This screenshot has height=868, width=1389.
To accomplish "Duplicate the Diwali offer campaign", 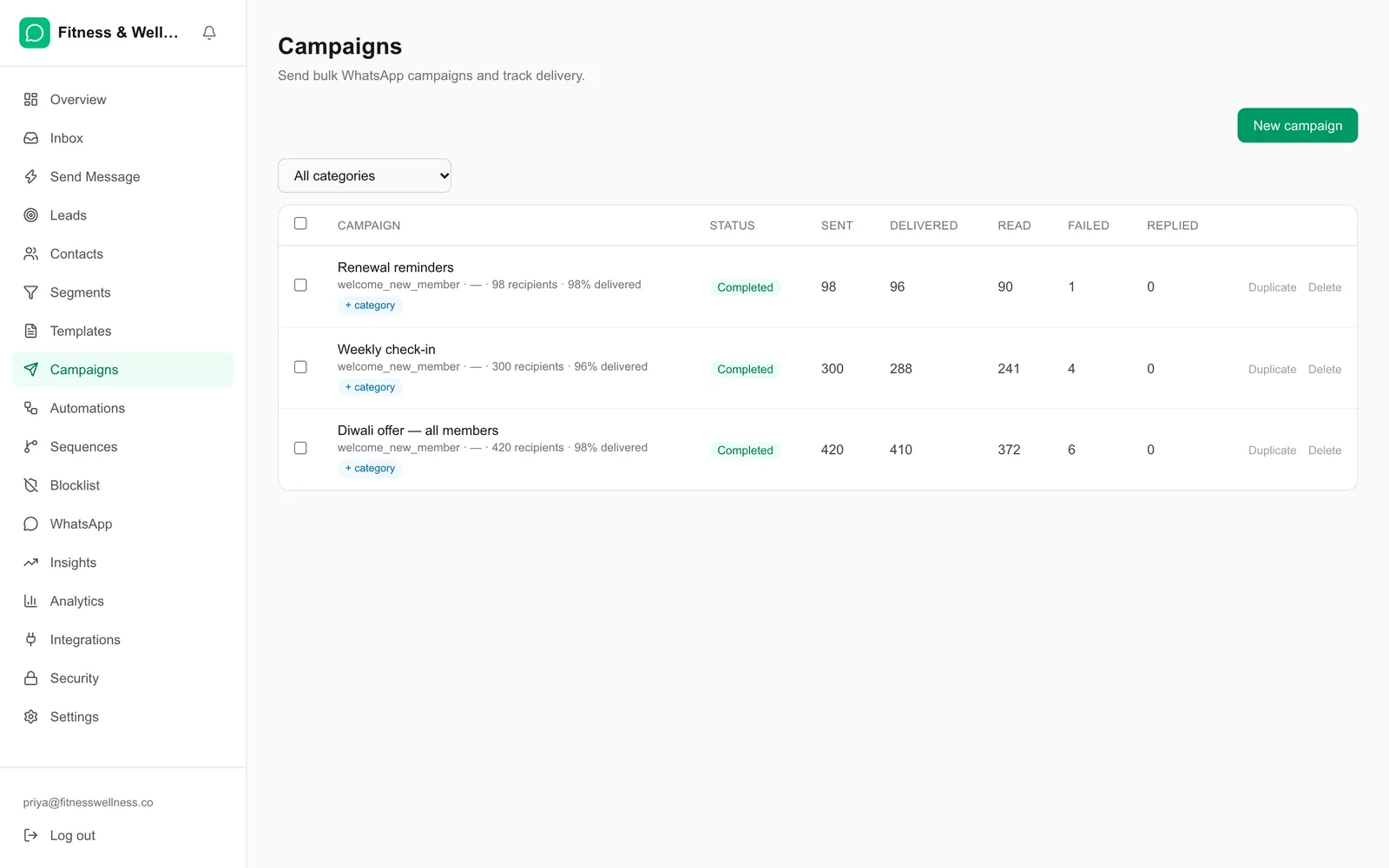I will click(1273, 450).
